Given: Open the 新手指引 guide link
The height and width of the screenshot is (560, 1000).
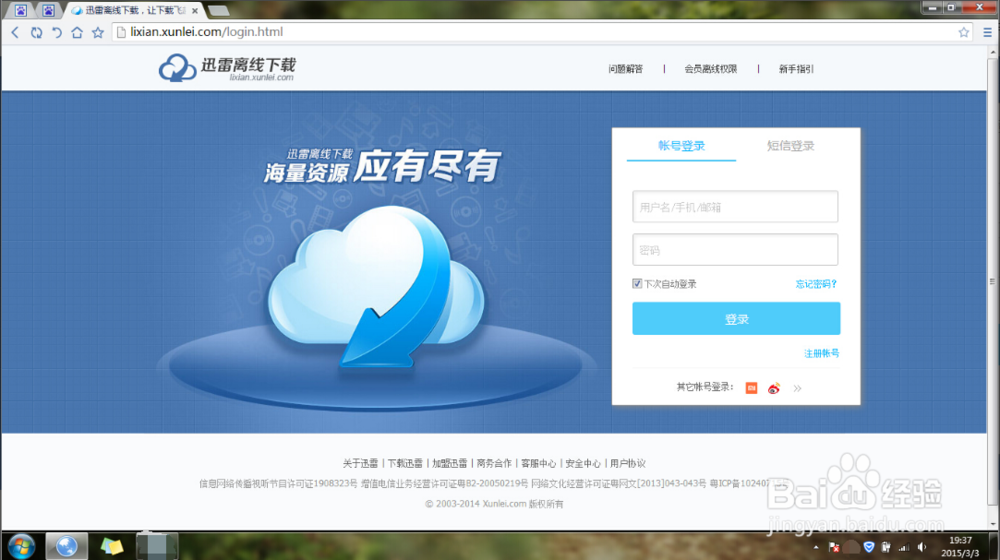Looking at the screenshot, I should click(796, 69).
